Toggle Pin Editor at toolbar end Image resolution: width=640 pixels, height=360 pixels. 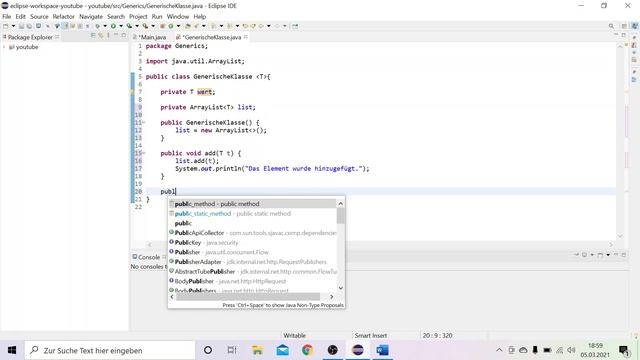295,26
